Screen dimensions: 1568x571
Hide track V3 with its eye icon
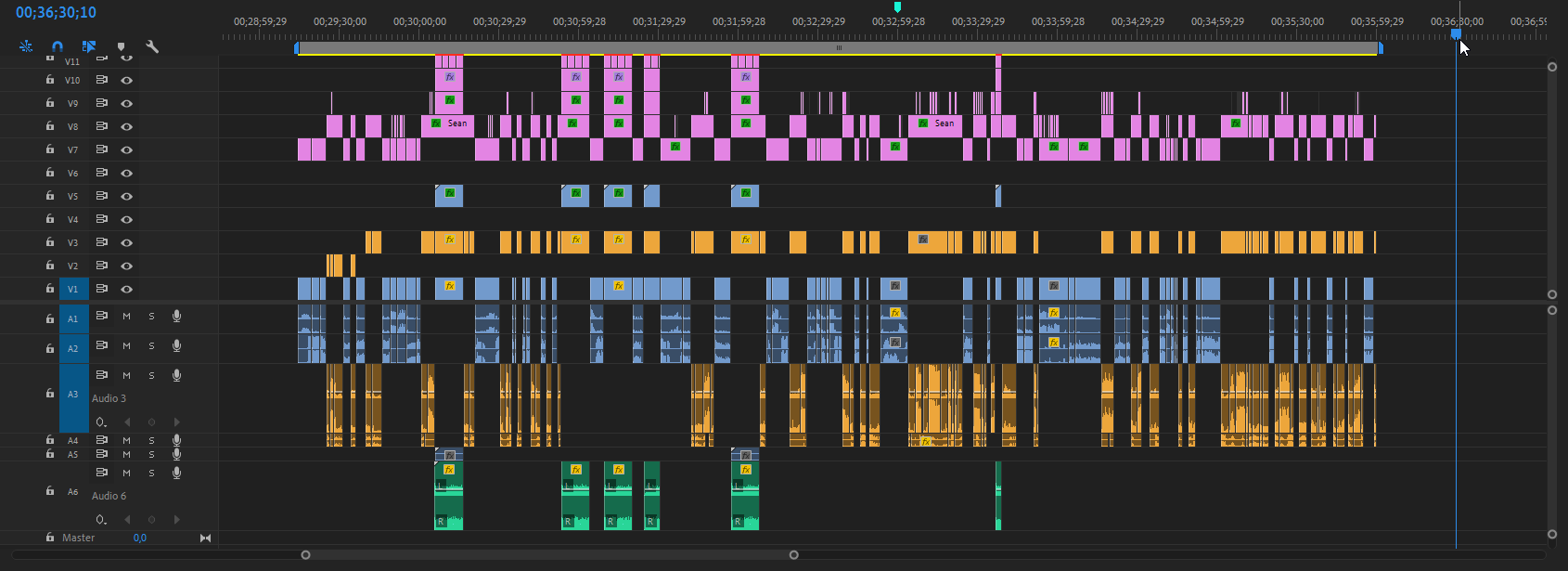point(127,242)
